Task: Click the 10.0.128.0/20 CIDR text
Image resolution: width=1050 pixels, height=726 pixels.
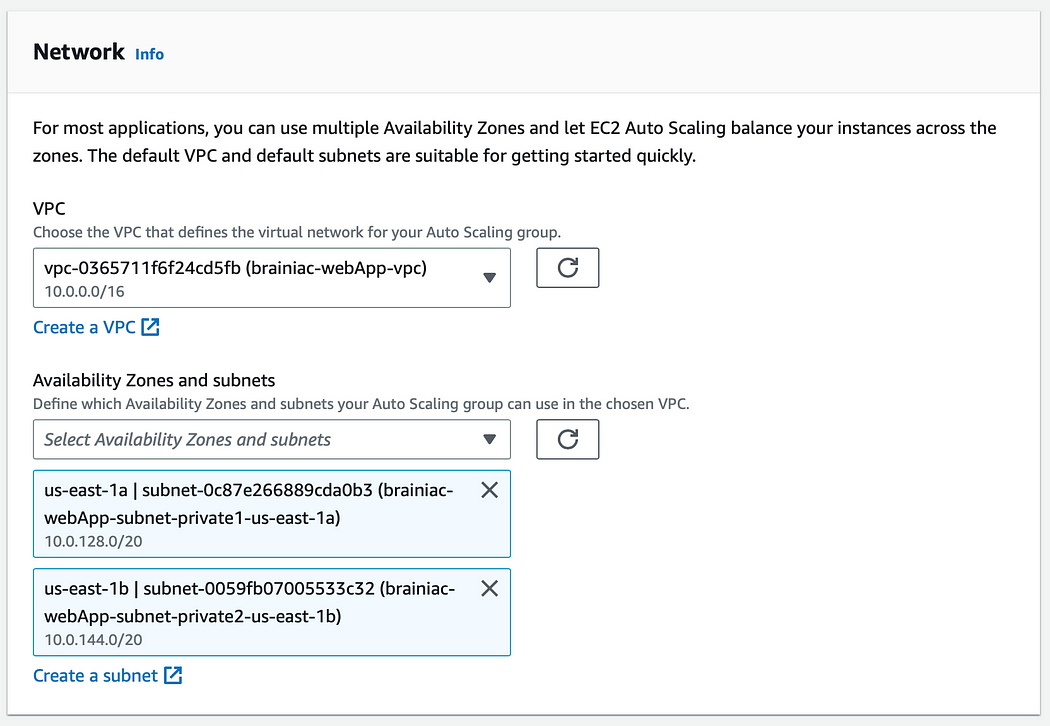Action: tap(93, 541)
